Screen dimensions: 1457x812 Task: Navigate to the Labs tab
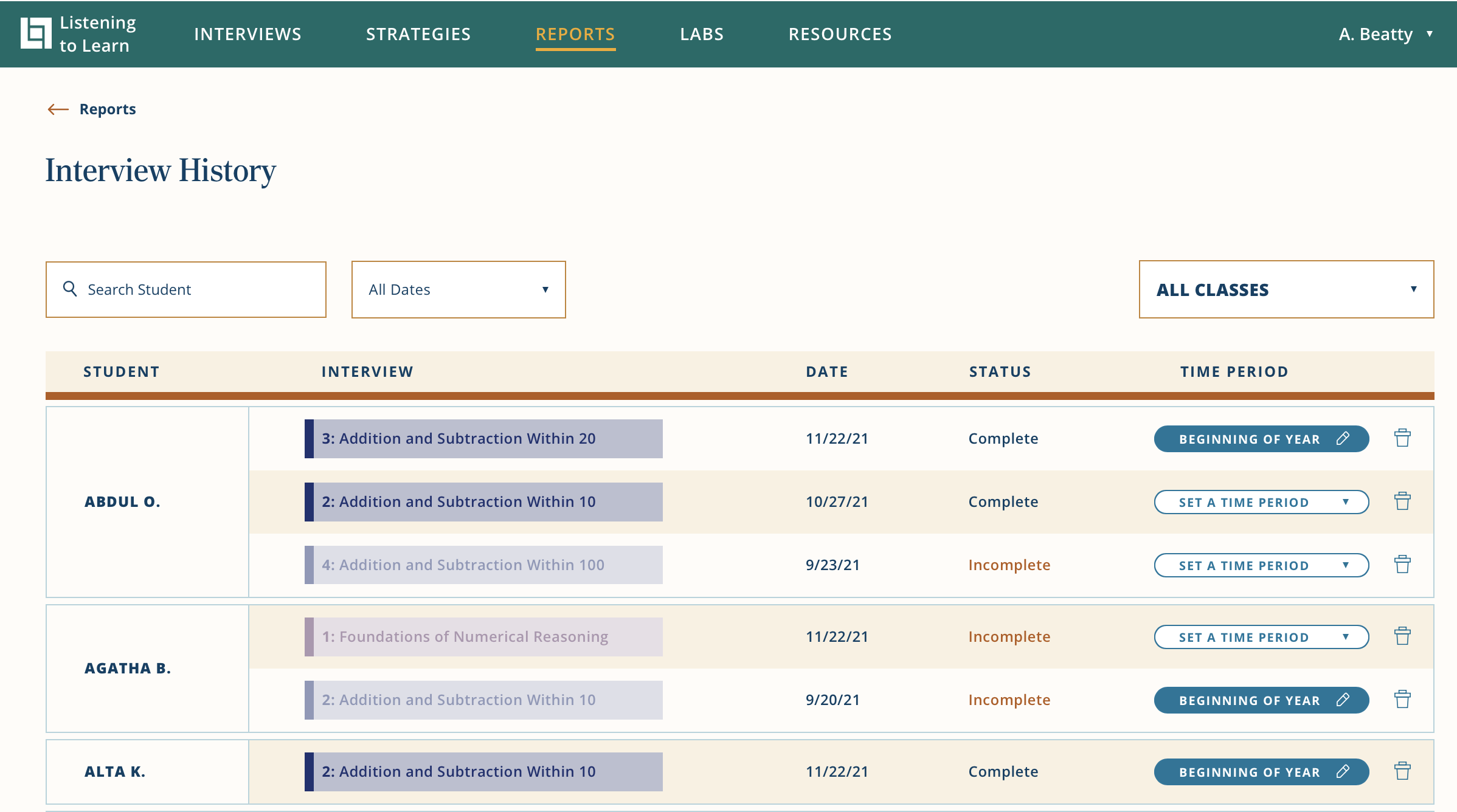pyautogui.click(x=702, y=34)
